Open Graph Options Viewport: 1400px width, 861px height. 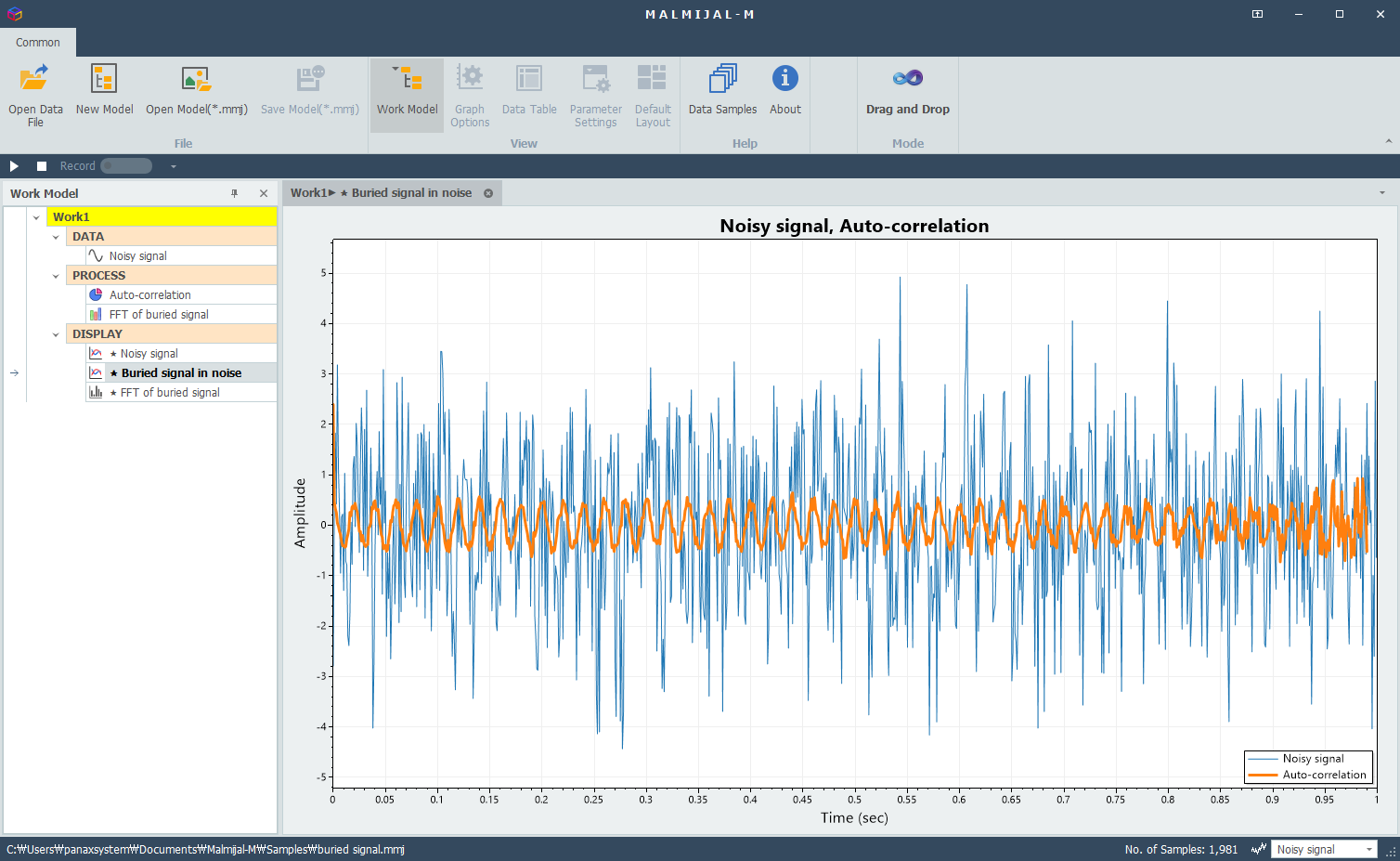click(470, 95)
